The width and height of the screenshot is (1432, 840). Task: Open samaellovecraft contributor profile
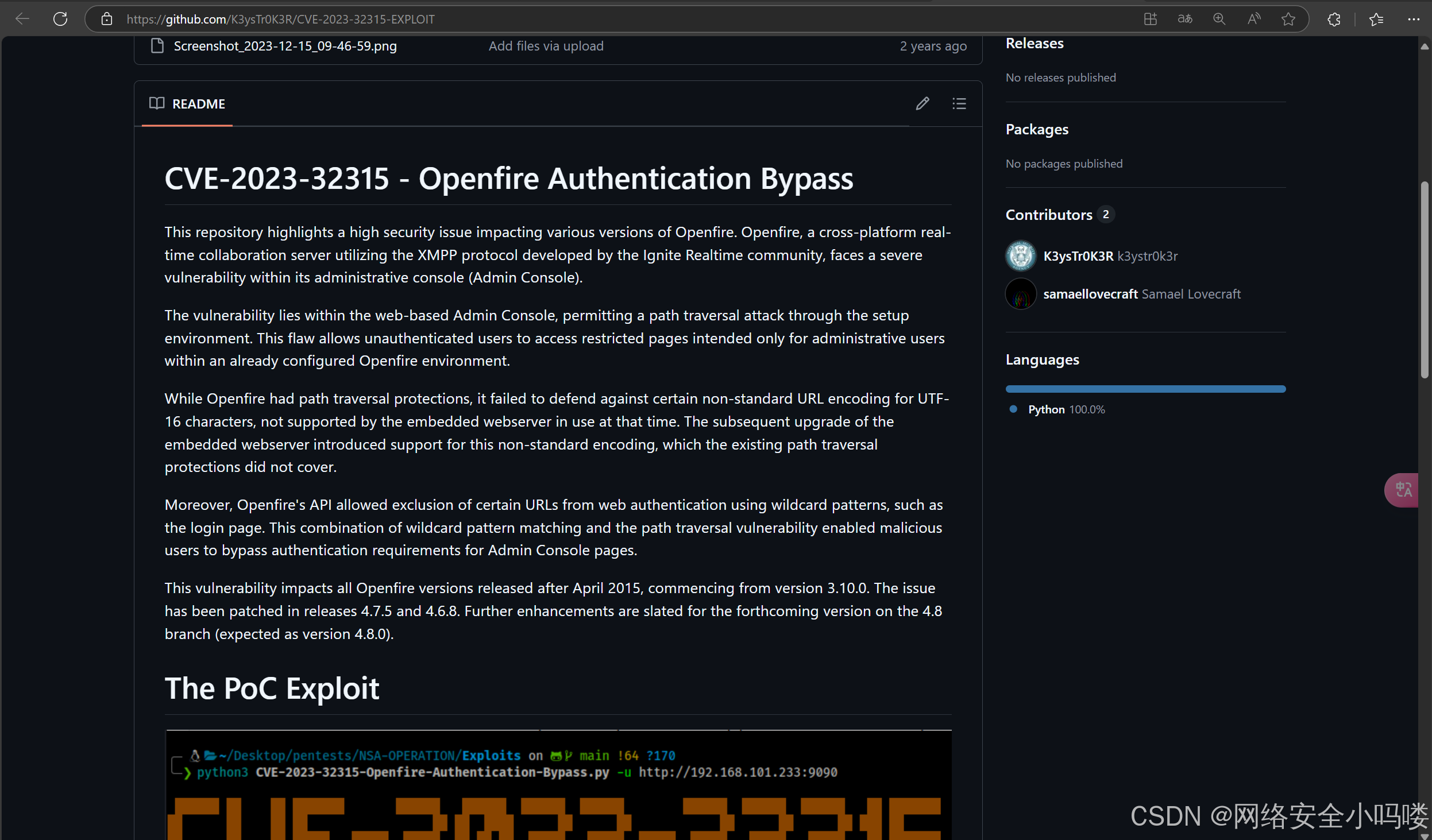click(x=1090, y=294)
